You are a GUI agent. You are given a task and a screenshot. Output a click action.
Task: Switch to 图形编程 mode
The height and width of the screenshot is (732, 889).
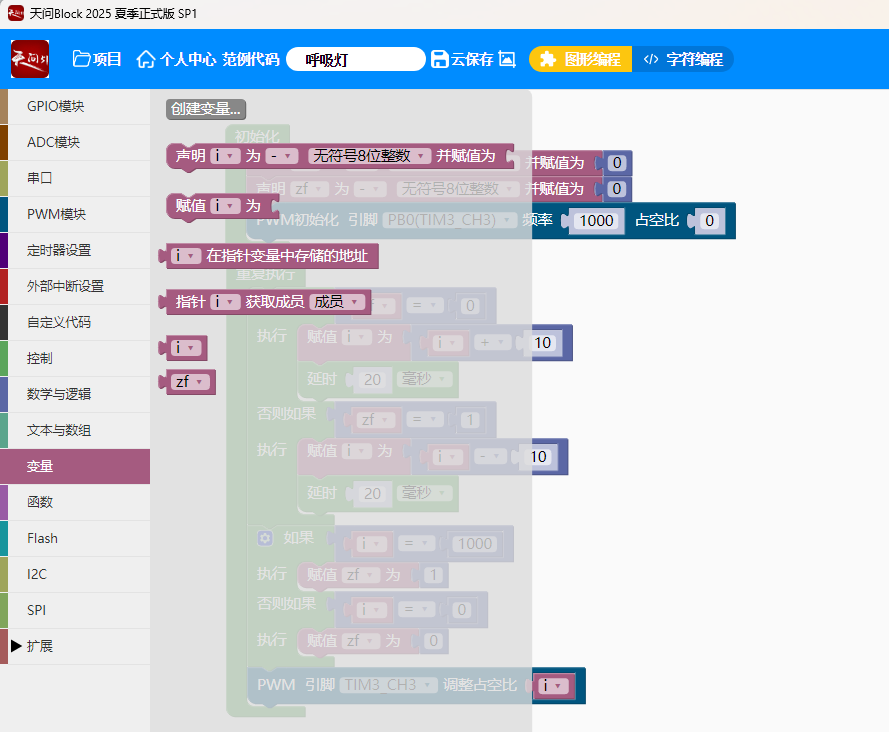pyautogui.click(x=580, y=59)
